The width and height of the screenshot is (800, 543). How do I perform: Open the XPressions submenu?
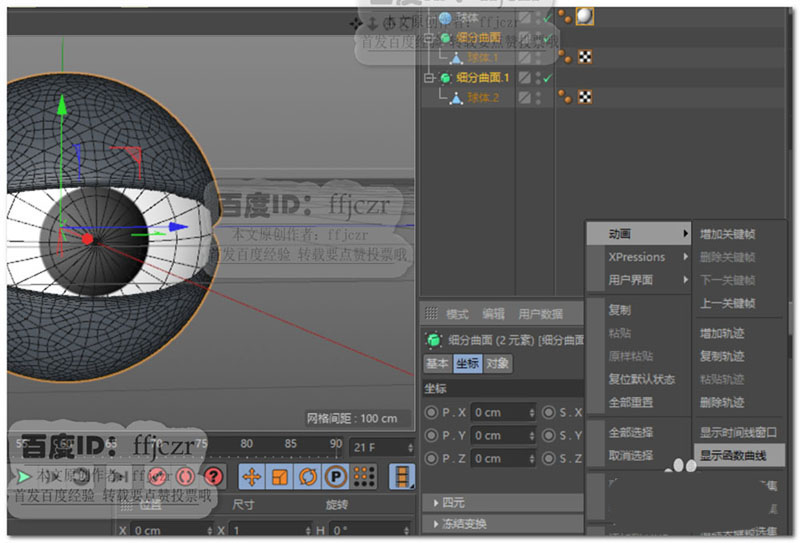638,257
